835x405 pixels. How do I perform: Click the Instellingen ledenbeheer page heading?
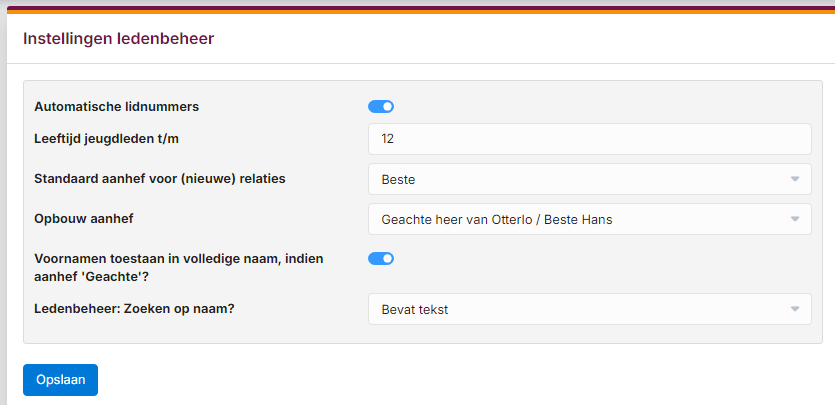118,39
